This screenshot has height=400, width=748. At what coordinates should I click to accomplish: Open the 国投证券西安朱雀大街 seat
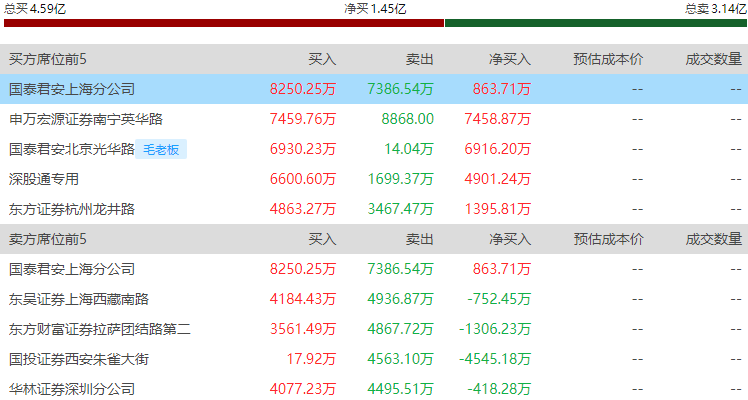[x=79, y=359]
